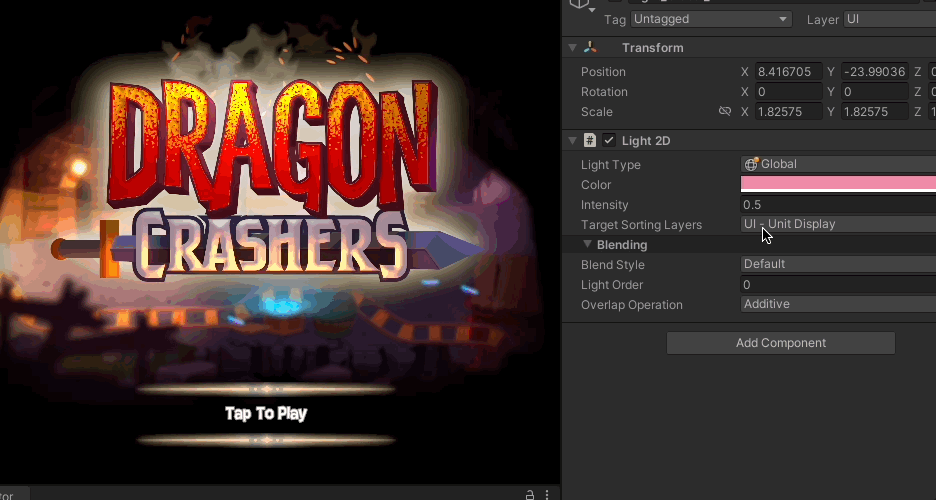This screenshot has height=500, width=936.
Task: Click the Overlap Operation label
Action: (632, 305)
